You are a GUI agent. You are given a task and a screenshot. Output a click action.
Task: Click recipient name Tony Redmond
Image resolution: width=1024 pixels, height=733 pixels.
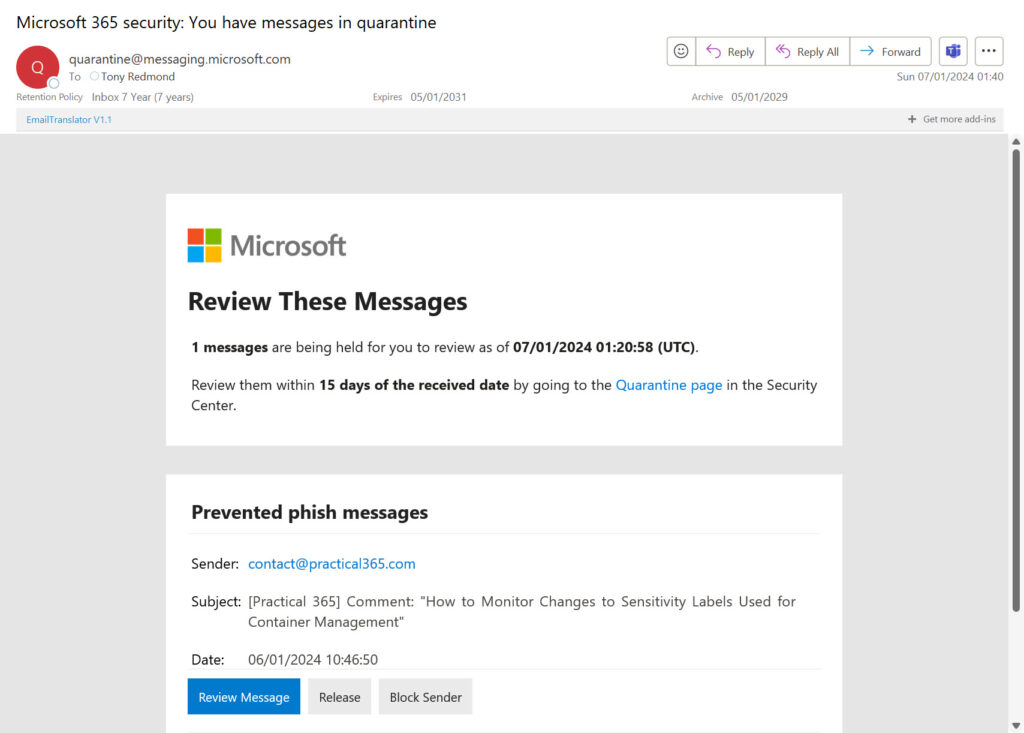pyautogui.click(x=138, y=76)
